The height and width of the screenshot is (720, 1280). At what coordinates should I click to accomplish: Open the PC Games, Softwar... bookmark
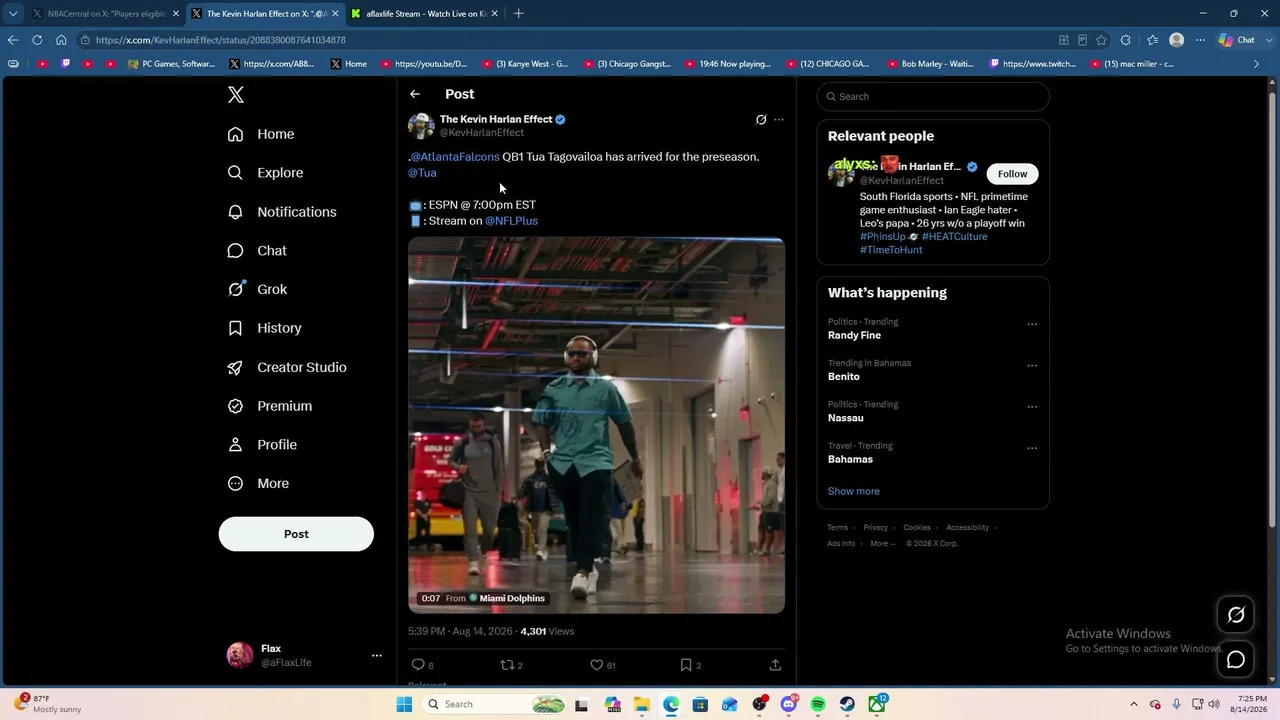[x=171, y=64]
